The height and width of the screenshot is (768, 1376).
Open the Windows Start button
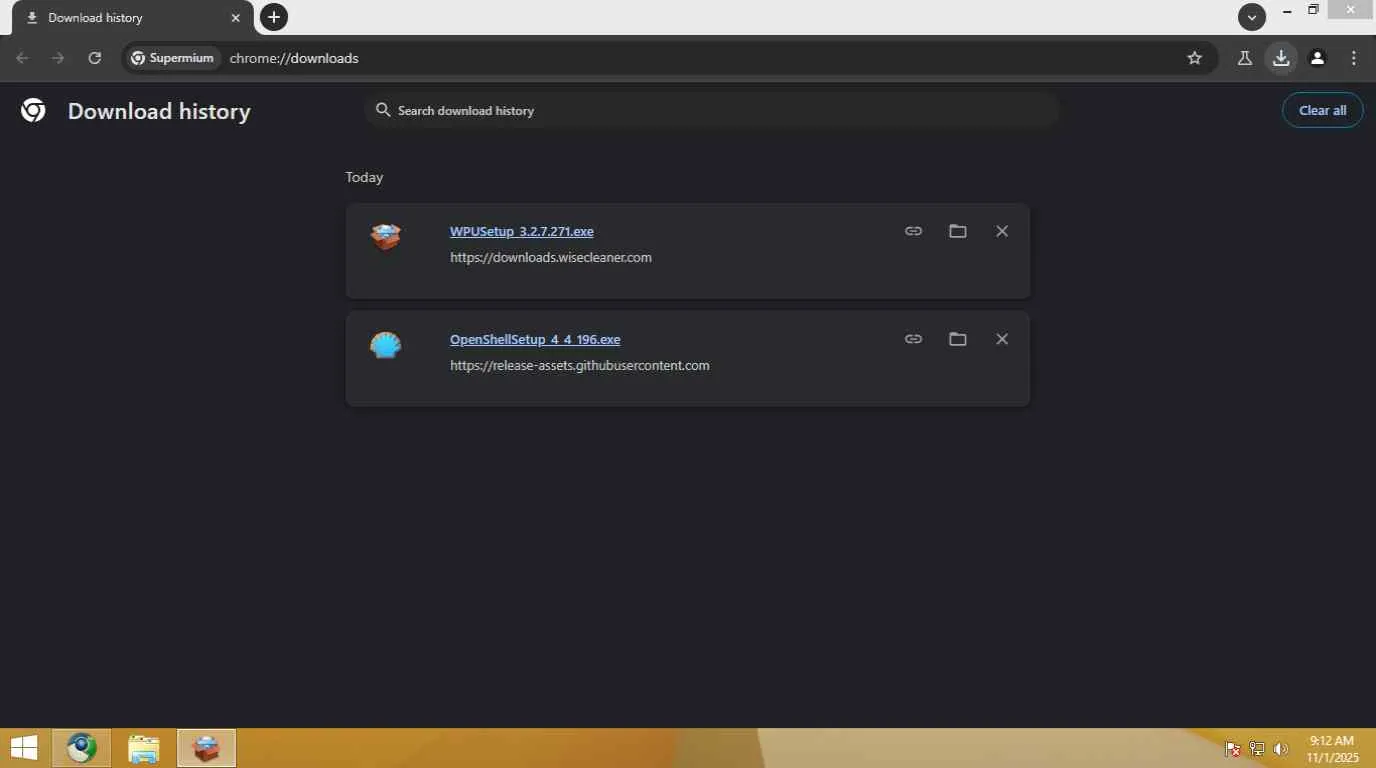click(x=23, y=748)
